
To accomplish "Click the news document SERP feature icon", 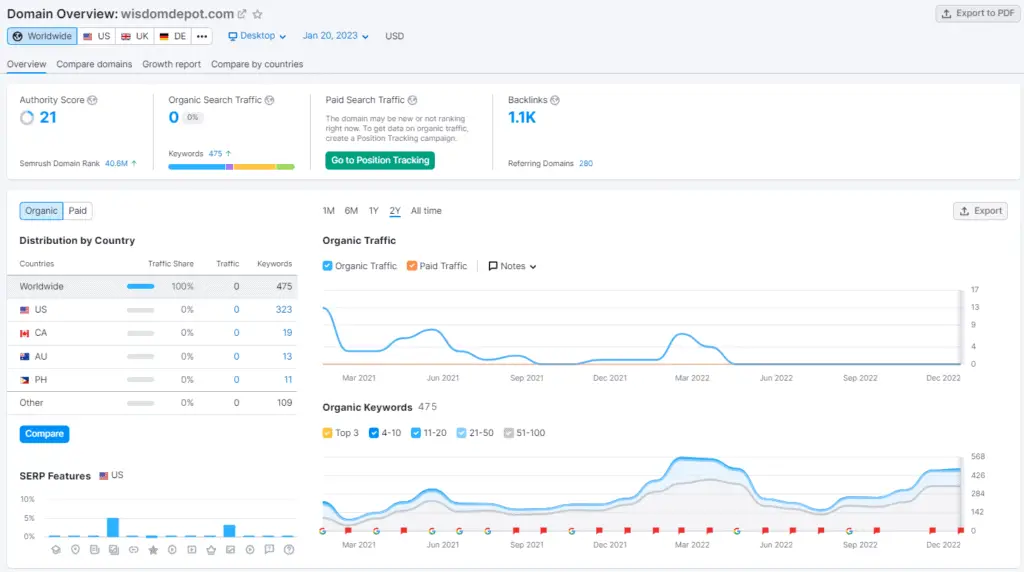I will click(95, 550).
